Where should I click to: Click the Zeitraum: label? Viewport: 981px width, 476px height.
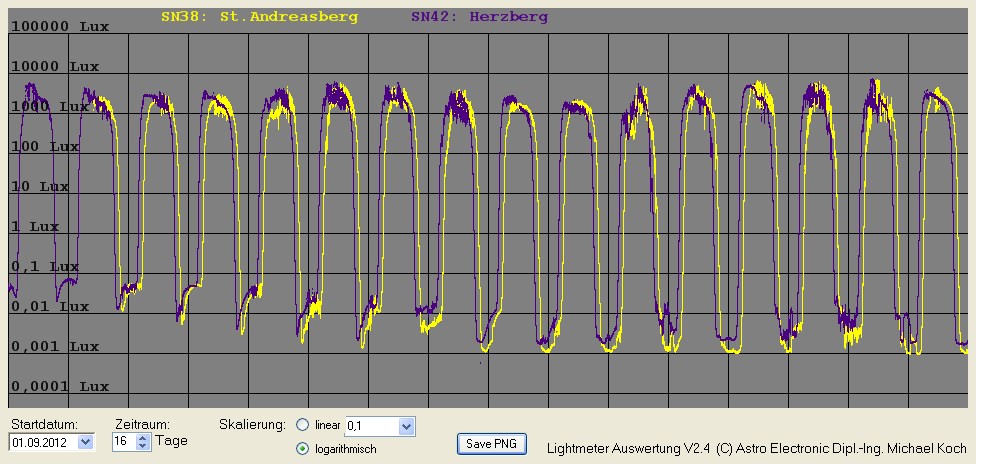[143, 424]
